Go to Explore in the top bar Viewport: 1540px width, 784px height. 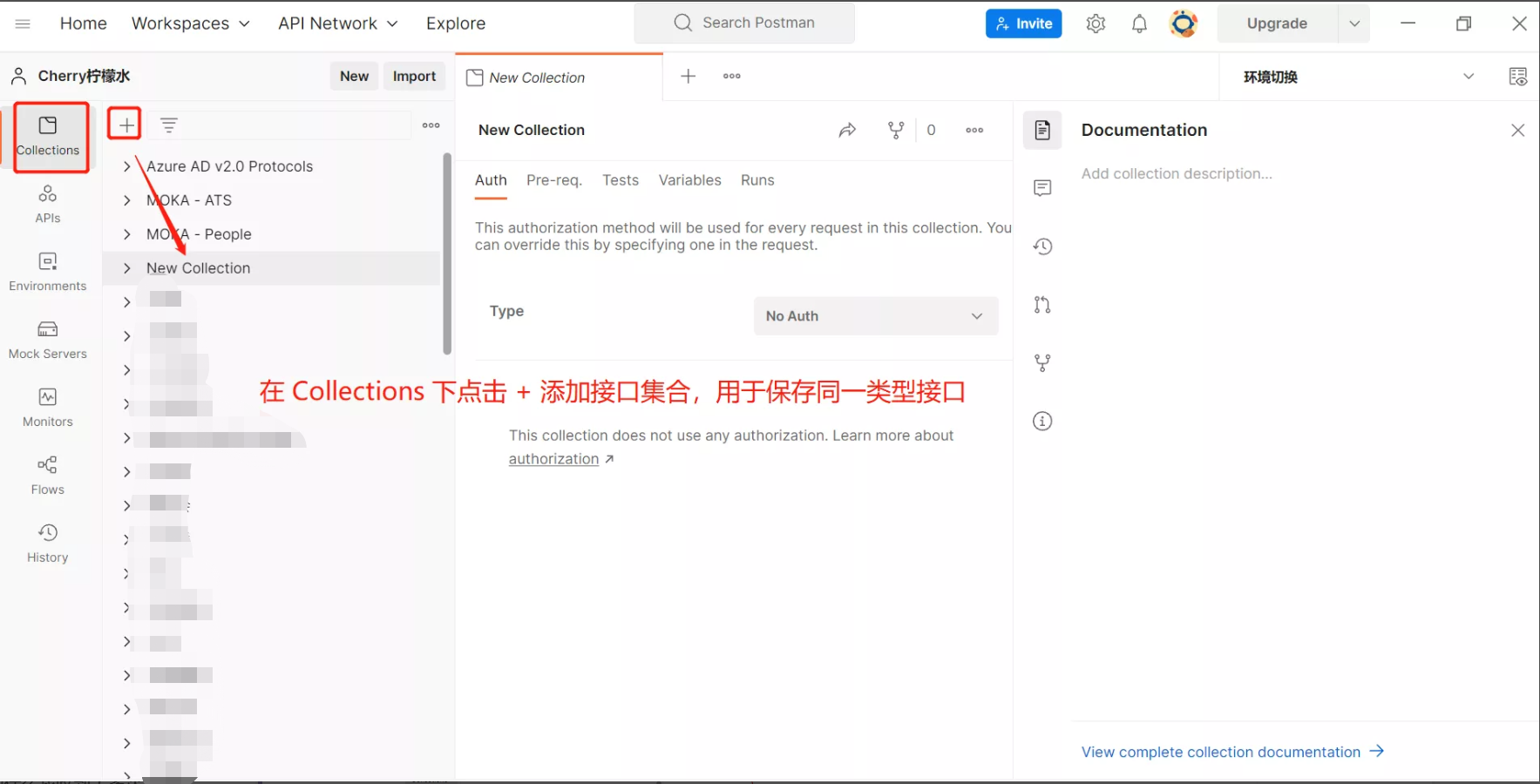coord(456,24)
